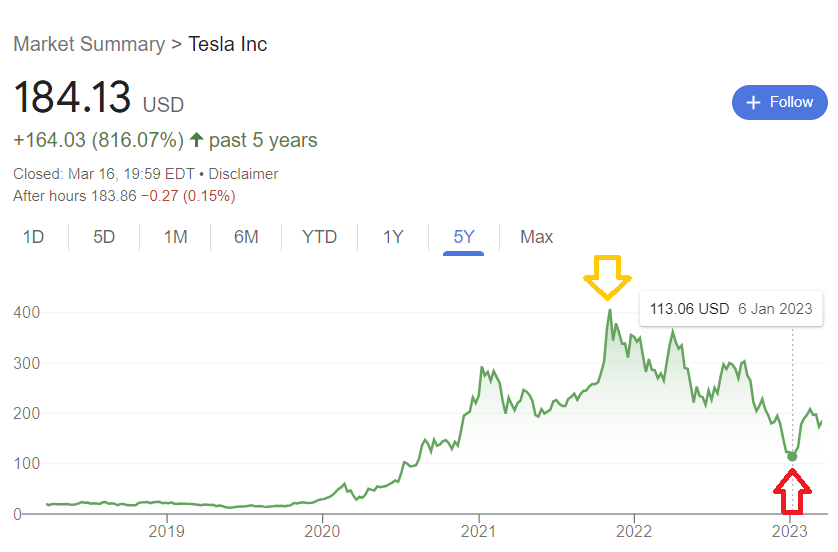The image size is (838, 552).
Task: Click the active 5Y tab
Action: (x=464, y=237)
